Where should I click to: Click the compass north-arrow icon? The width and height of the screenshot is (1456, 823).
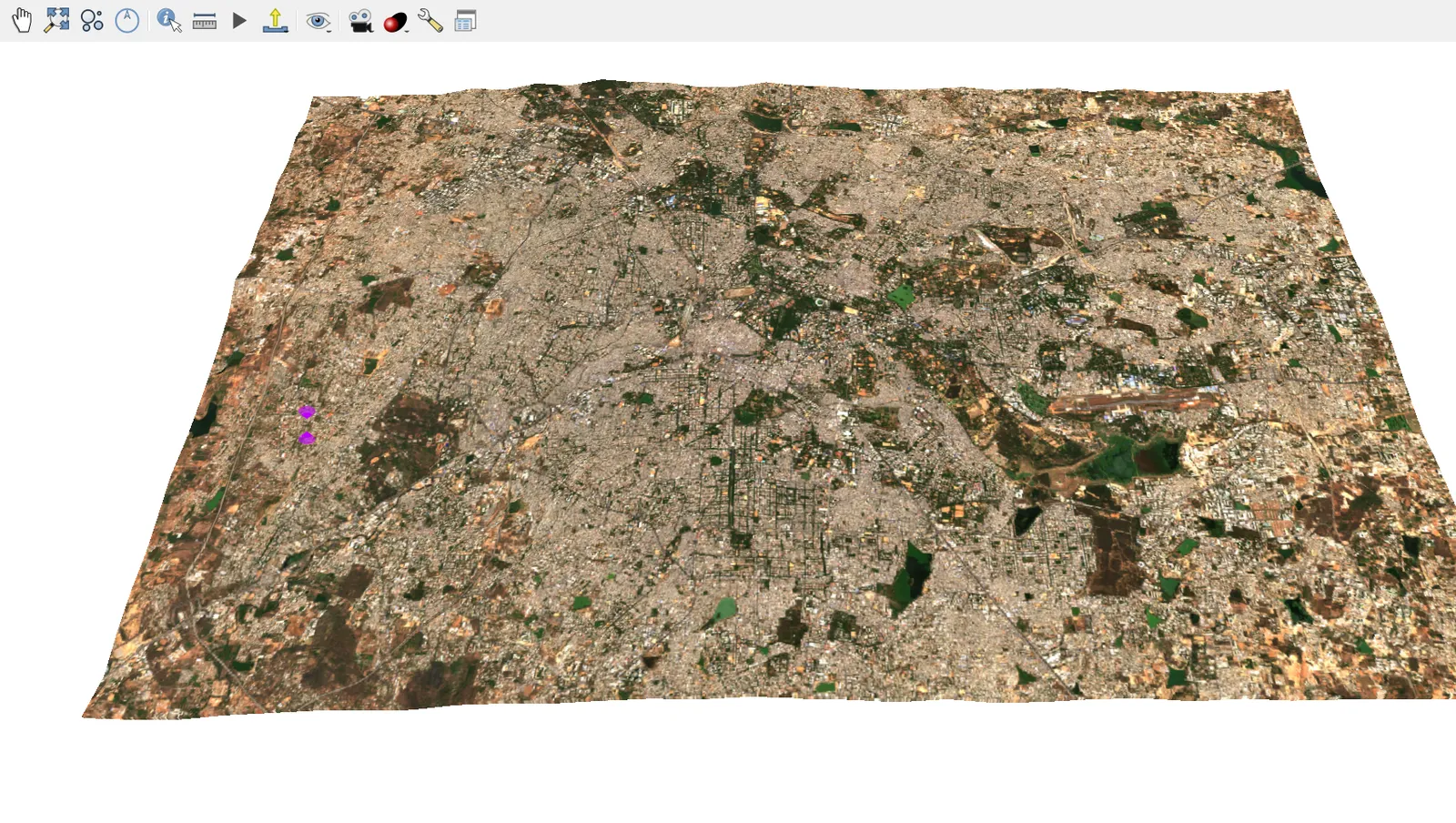point(127,20)
